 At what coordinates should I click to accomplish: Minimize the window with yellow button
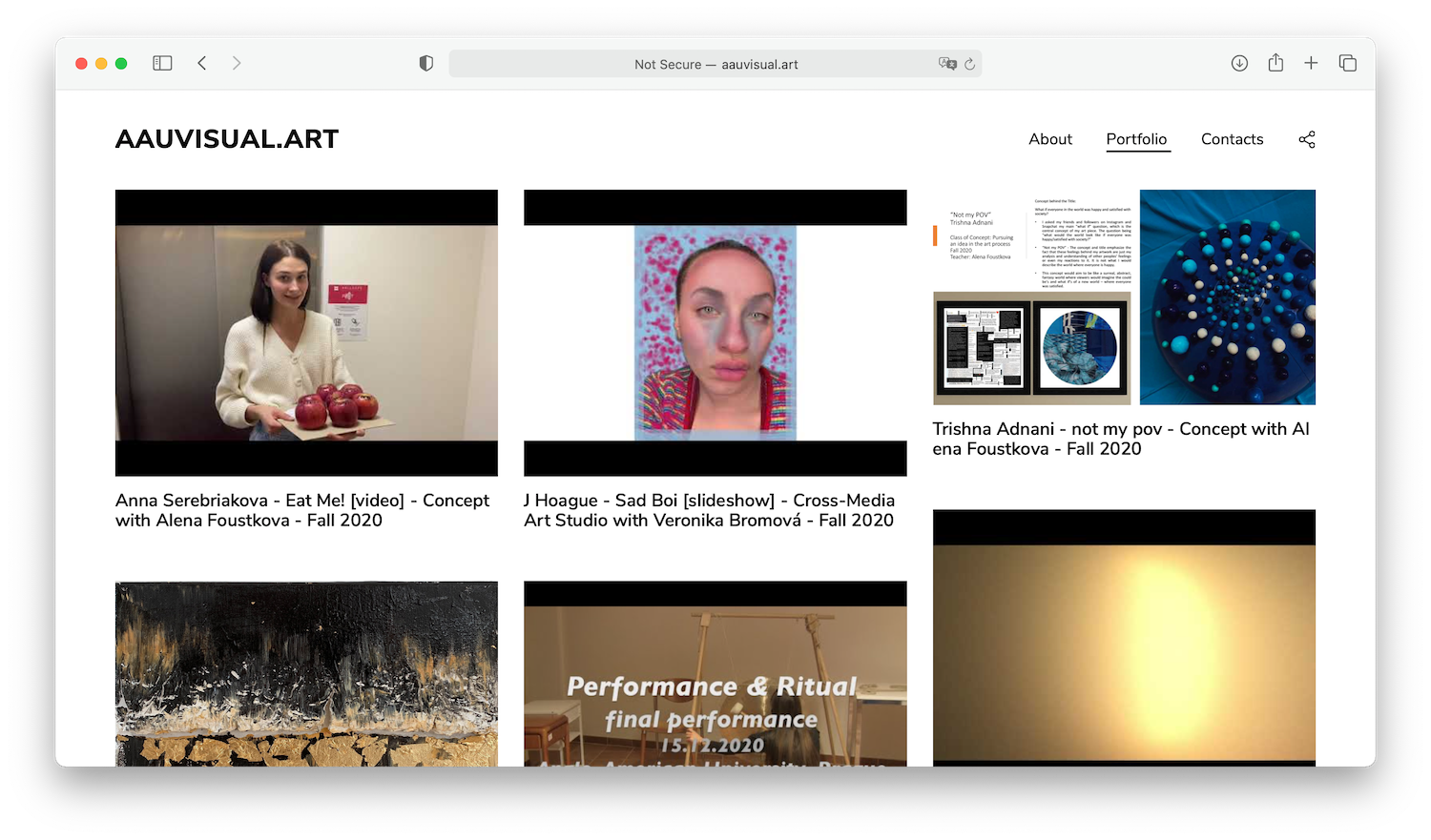[101, 63]
